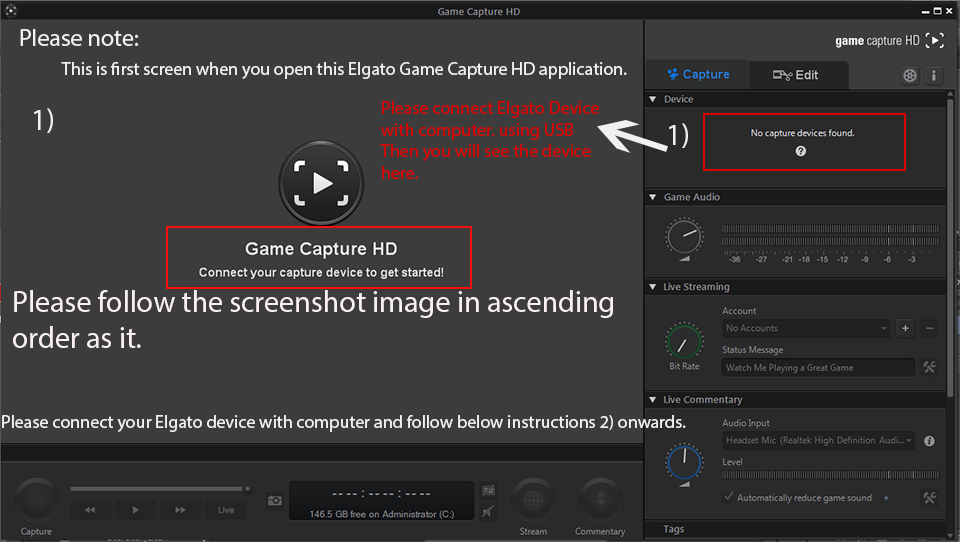Open Live Streaming tools wrench icon
Viewport: 960px width, 542px height.
tap(929, 367)
